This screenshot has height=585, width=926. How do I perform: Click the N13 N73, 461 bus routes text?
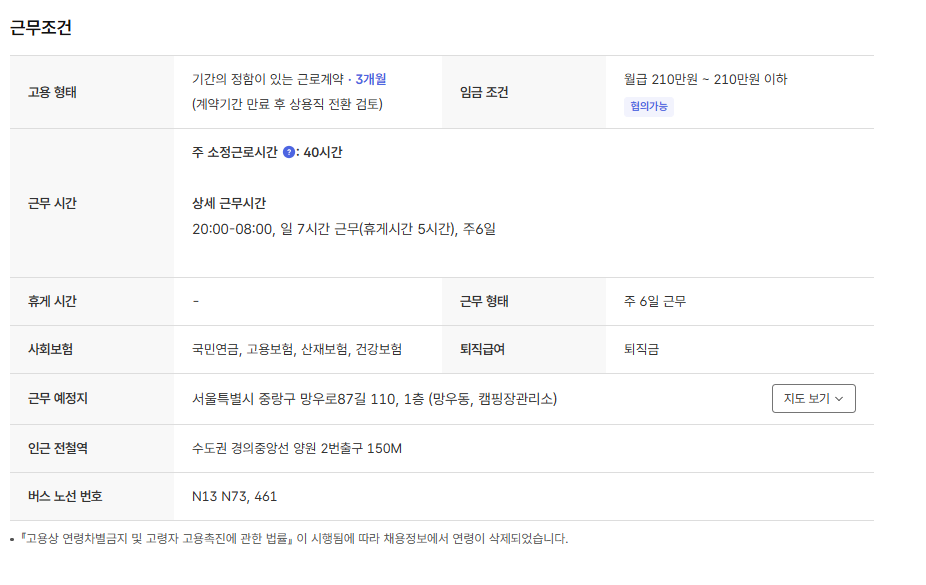click(234, 496)
